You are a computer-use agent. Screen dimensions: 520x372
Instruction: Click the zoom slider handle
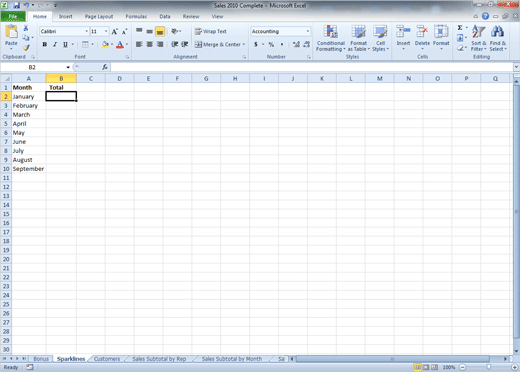(x=489, y=367)
